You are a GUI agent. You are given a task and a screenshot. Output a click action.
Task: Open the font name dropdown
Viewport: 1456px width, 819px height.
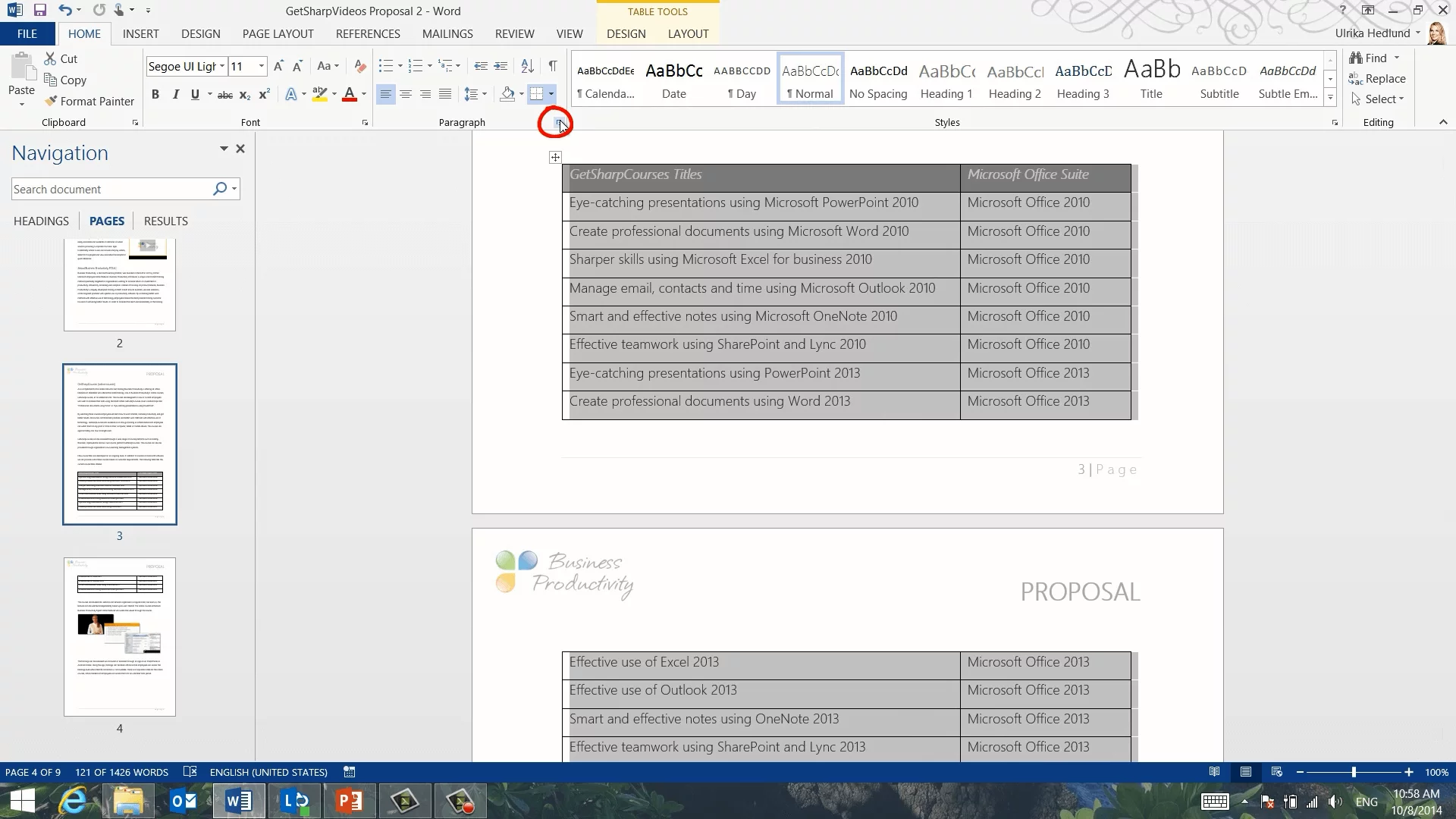coord(222,66)
